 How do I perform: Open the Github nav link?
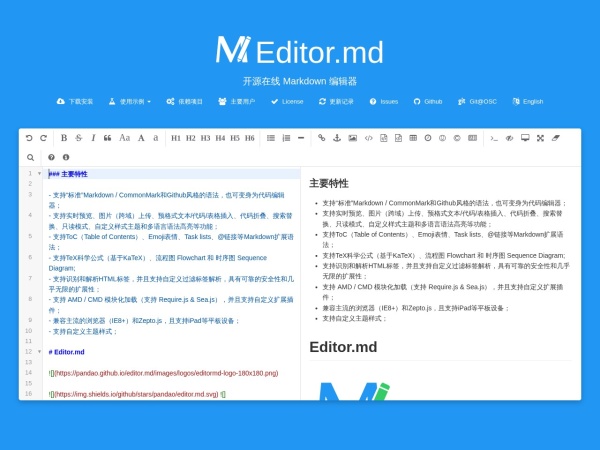click(x=428, y=101)
